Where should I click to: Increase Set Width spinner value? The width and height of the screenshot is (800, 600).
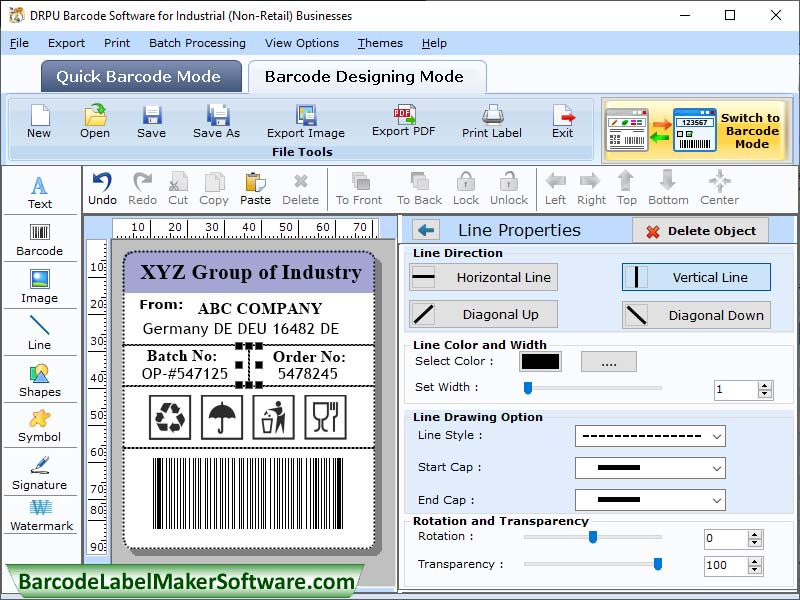point(764,386)
